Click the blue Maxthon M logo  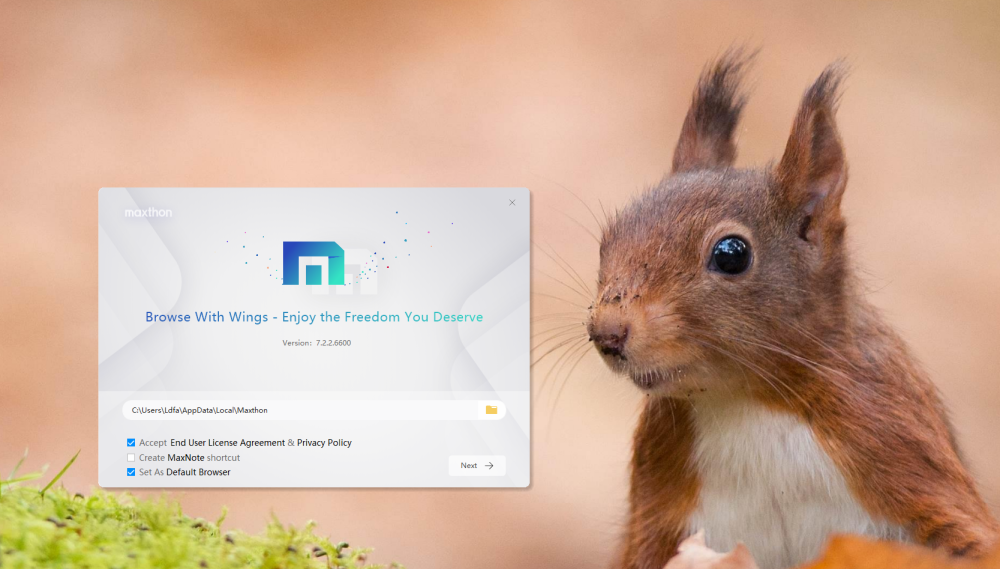313,263
